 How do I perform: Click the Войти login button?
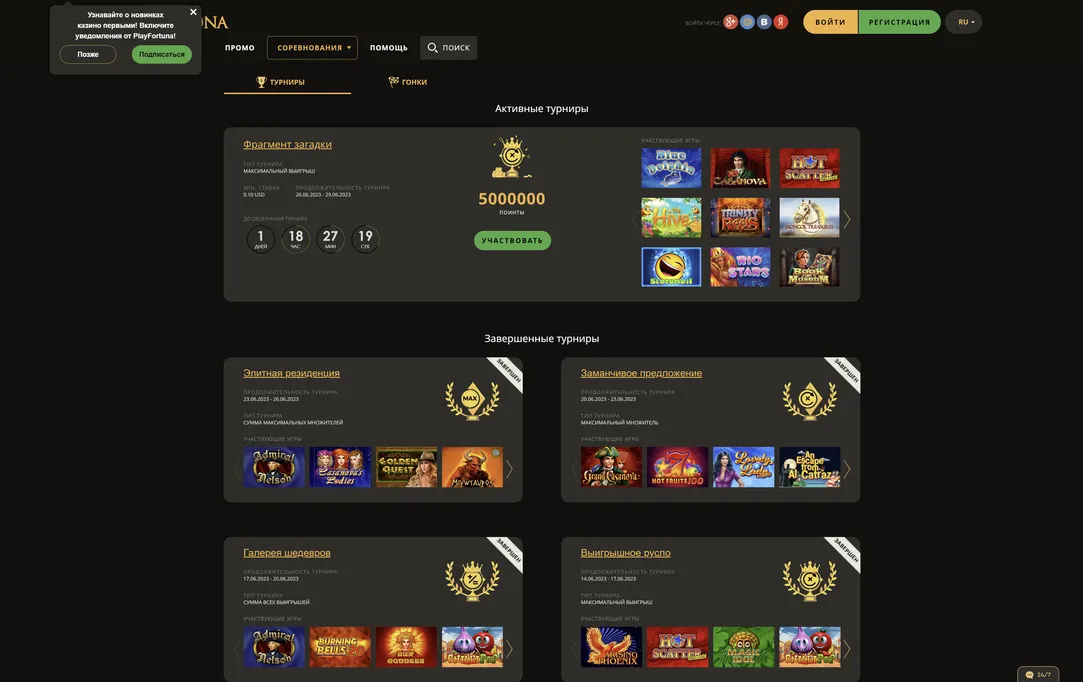point(830,22)
